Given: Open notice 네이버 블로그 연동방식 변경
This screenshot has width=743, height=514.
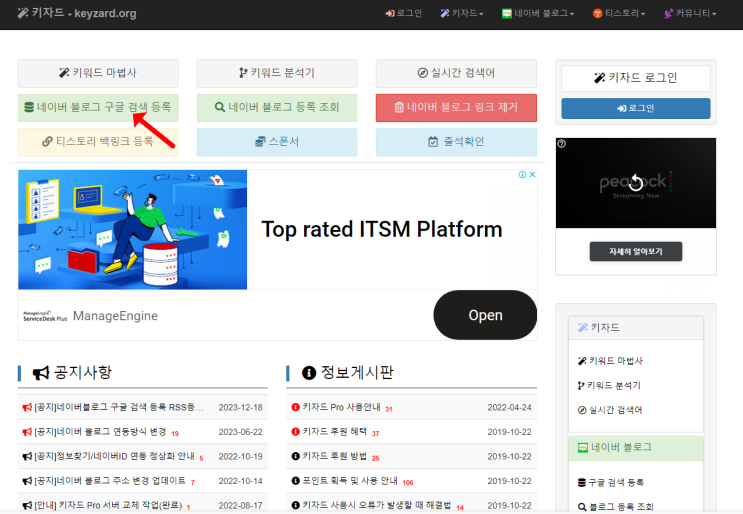Looking at the screenshot, I should [100, 432].
